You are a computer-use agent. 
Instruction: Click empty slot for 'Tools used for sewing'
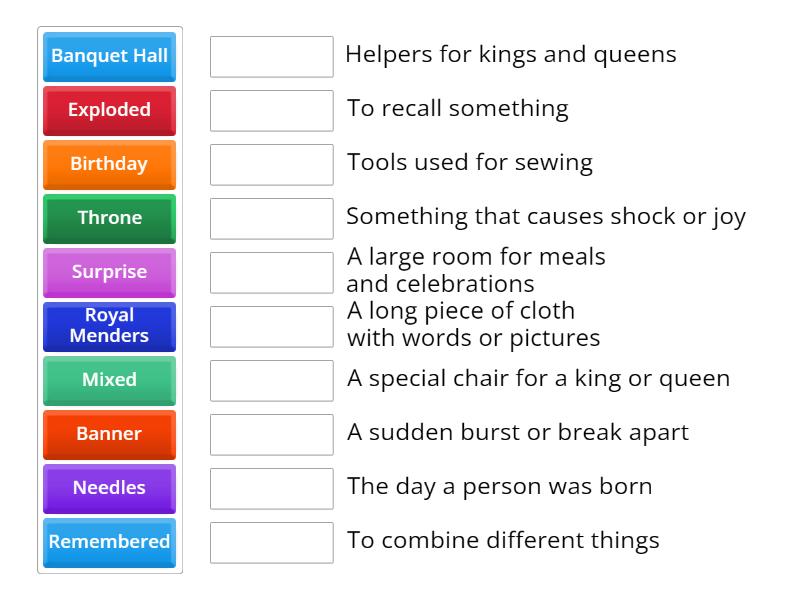271,164
